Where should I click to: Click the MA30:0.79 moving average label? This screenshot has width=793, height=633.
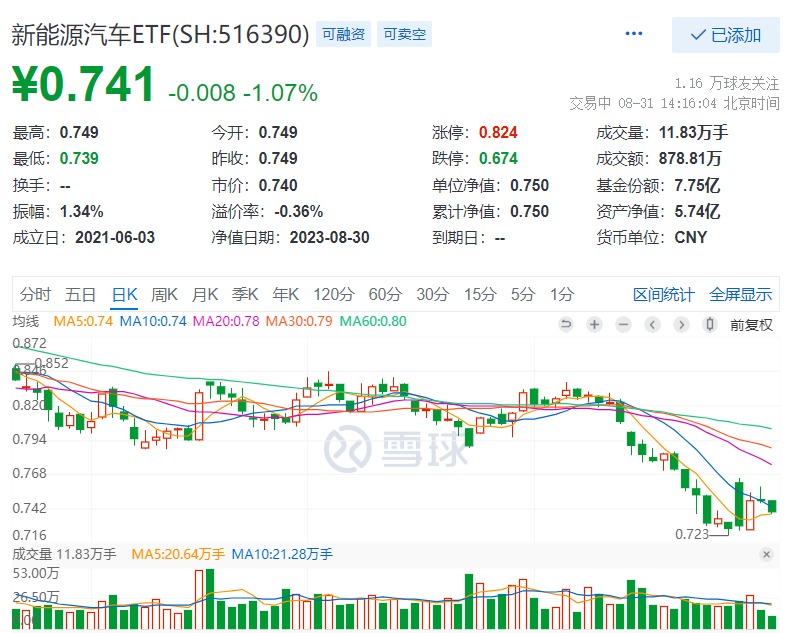click(299, 322)
